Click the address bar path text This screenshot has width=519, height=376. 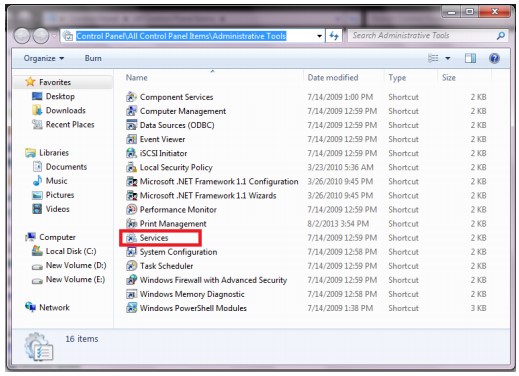tap(181, 36)
